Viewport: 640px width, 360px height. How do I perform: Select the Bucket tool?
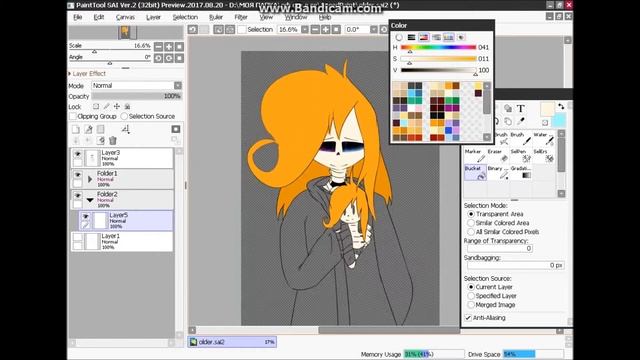(x=476, y=172)
